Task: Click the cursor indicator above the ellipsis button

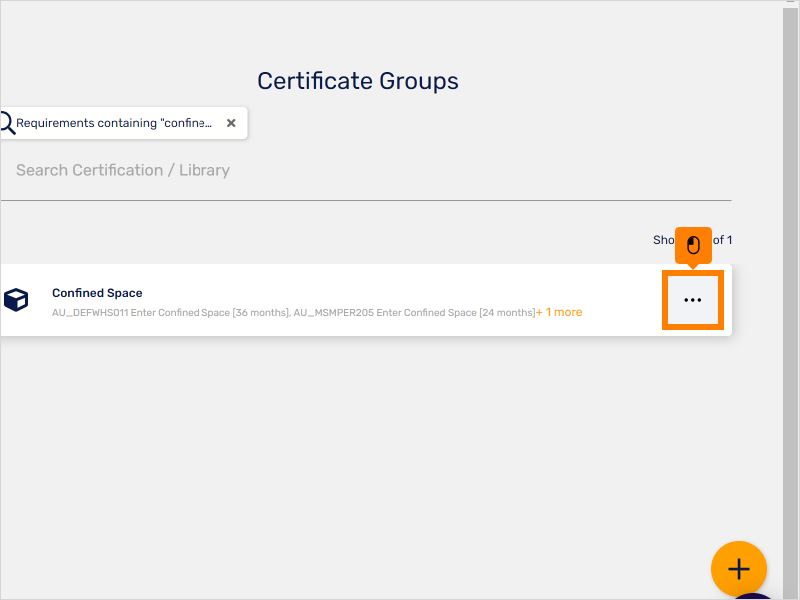Action: pos(693,243)
